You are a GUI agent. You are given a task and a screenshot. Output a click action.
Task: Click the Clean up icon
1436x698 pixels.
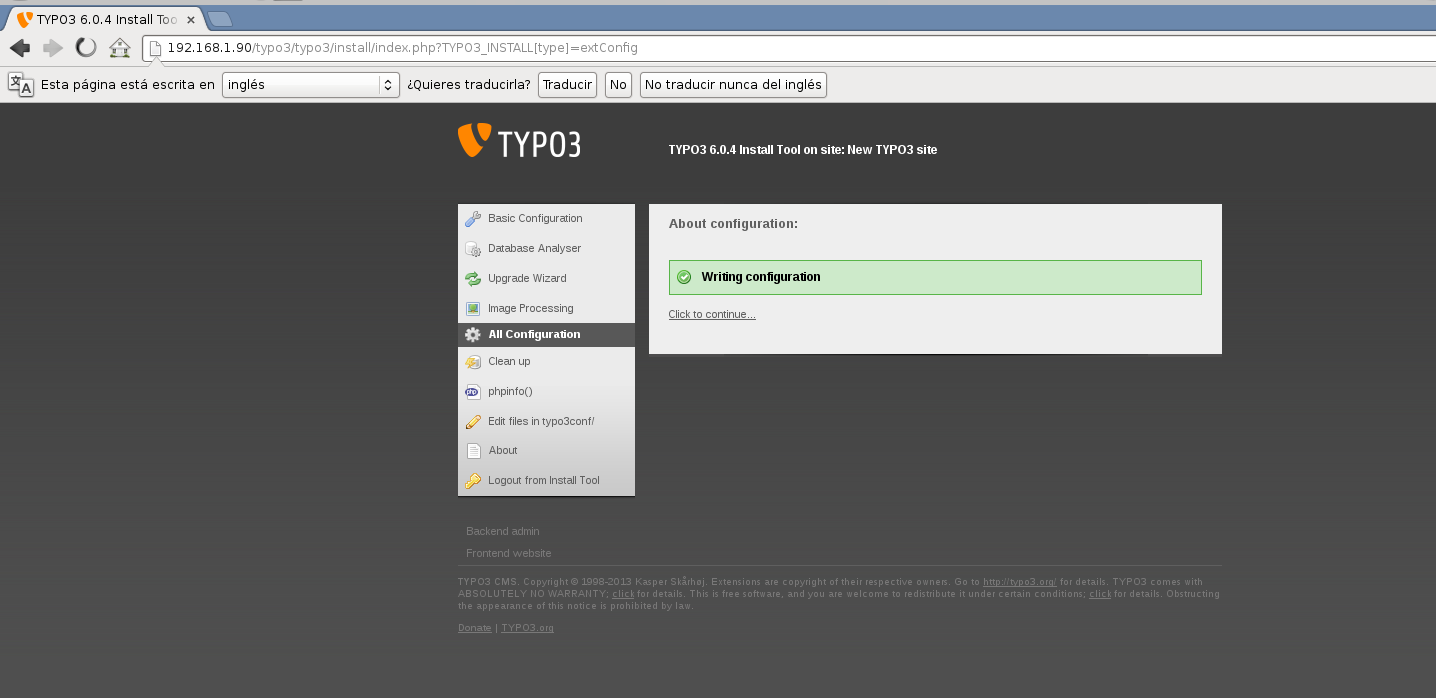[x=473, y=362]
